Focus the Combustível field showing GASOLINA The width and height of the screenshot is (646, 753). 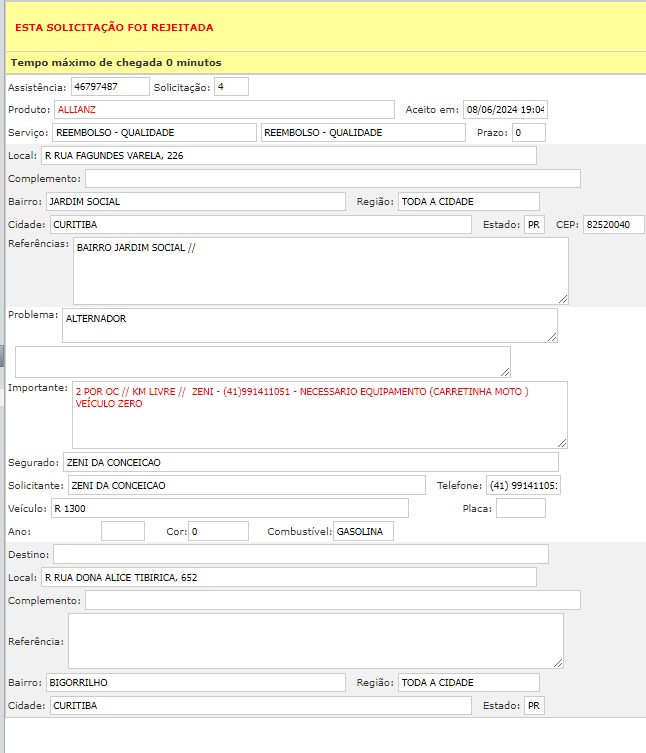pos(363,531)
